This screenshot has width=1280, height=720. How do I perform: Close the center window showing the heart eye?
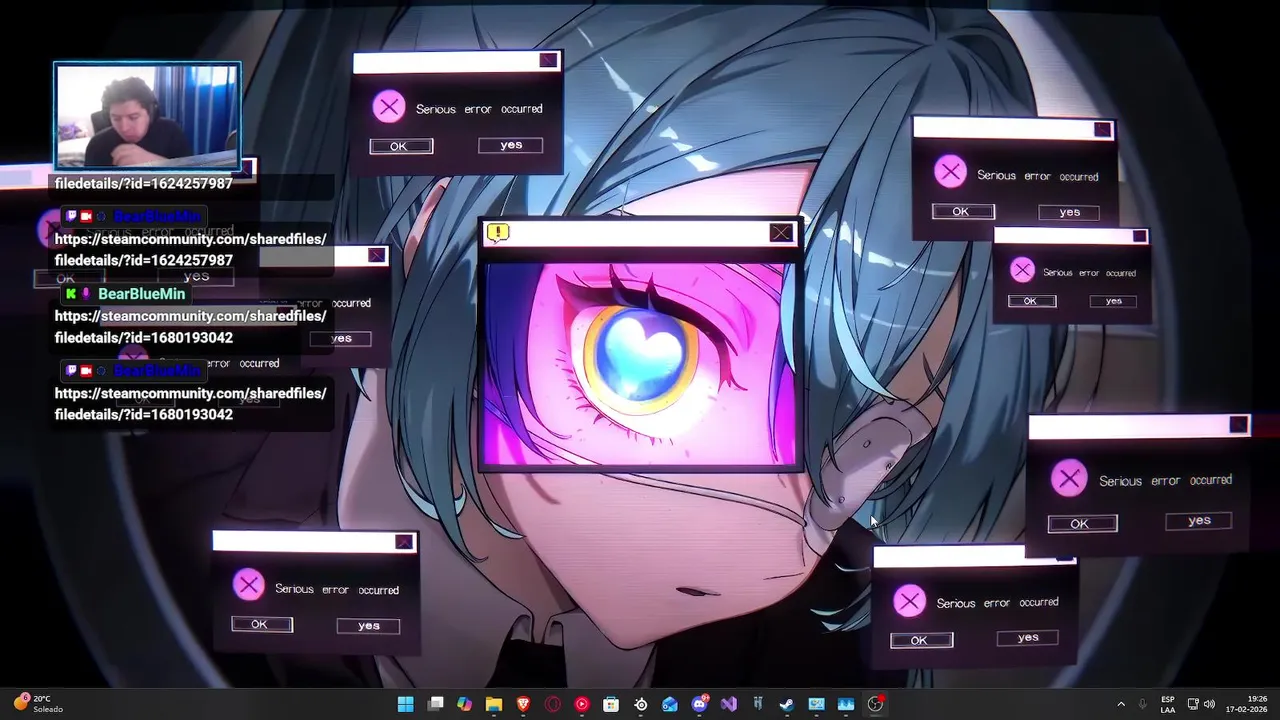pyautogui.click(x=781, y=233)
